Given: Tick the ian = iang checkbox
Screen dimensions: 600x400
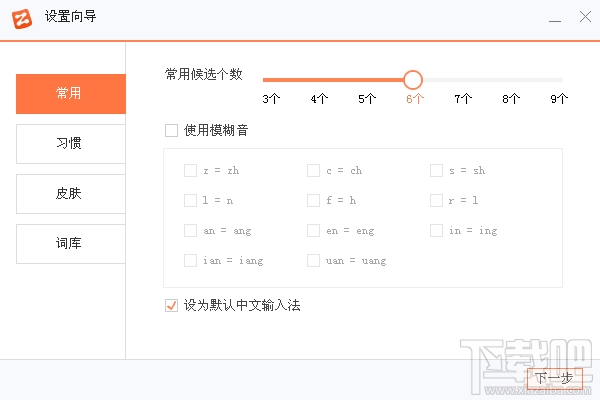Looking at the screenshot, I should (x=191, y=260).
